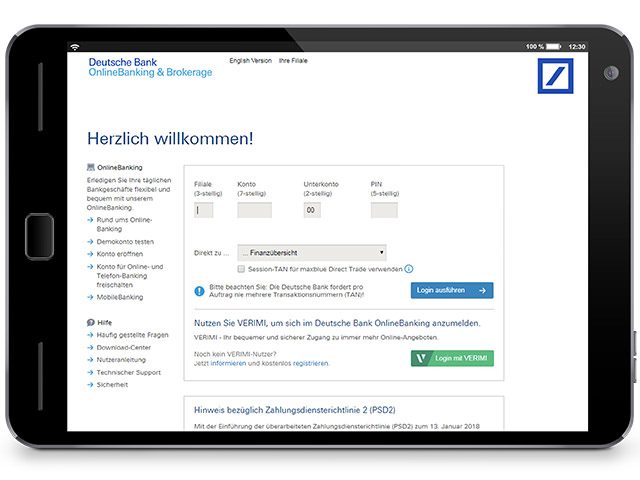Image resolution: width=640 pixels, height=480 pixels.
Task: Click Login ausführen button
Action: 452,290
